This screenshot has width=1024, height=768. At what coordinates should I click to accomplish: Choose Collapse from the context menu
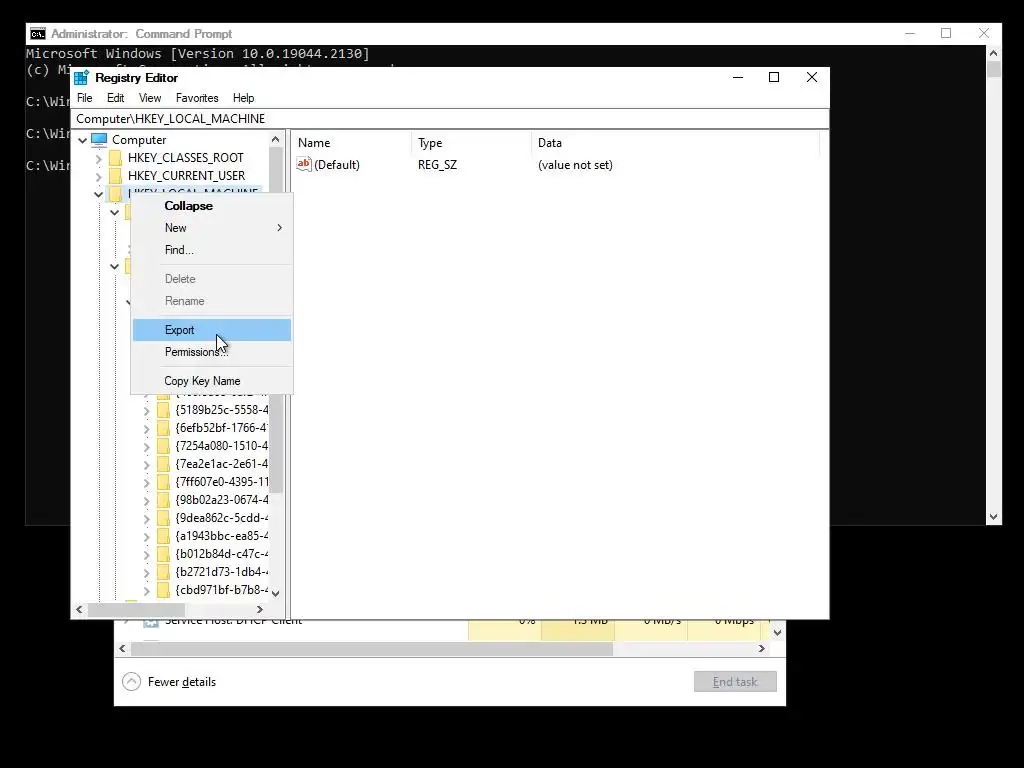pos(212,206)
